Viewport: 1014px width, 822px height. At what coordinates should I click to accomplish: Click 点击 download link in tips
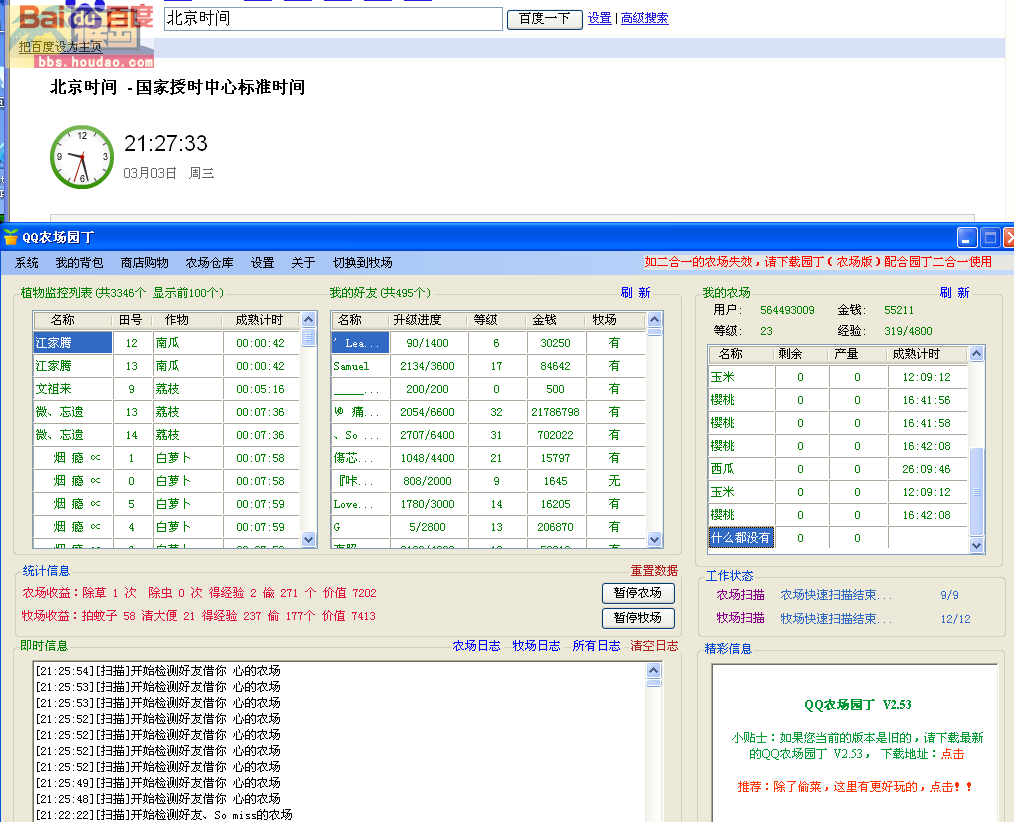pyautogui.click(x=953, y=753)
